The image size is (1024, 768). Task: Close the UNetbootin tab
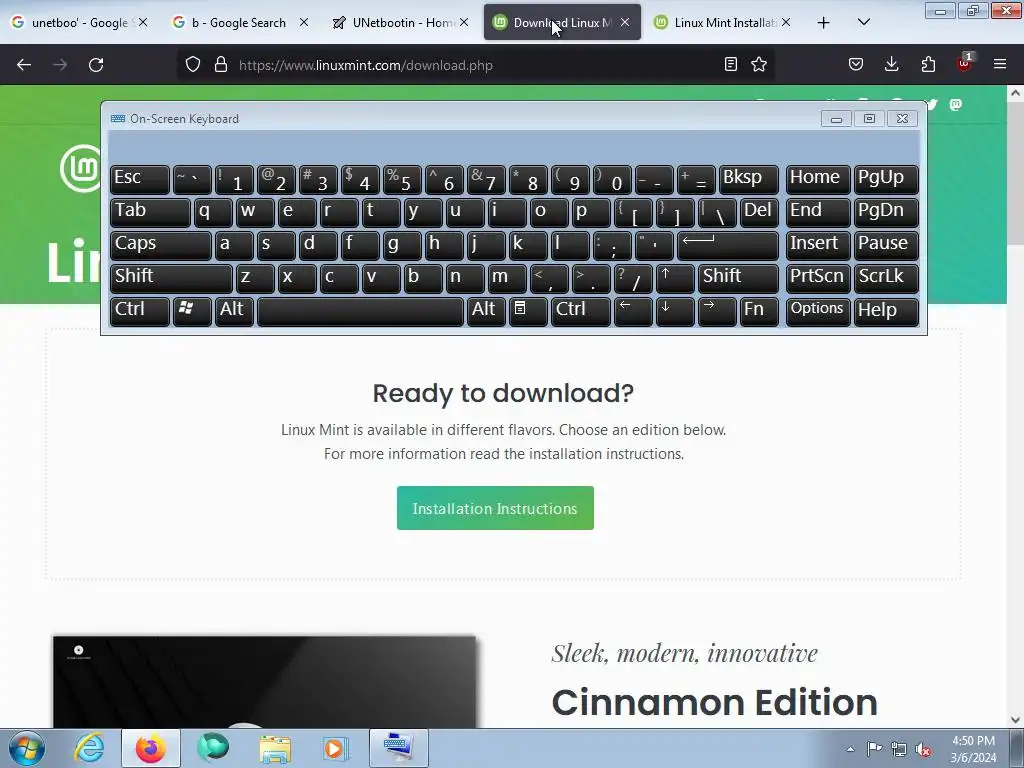pyautogui.click(x=464, y=22)
